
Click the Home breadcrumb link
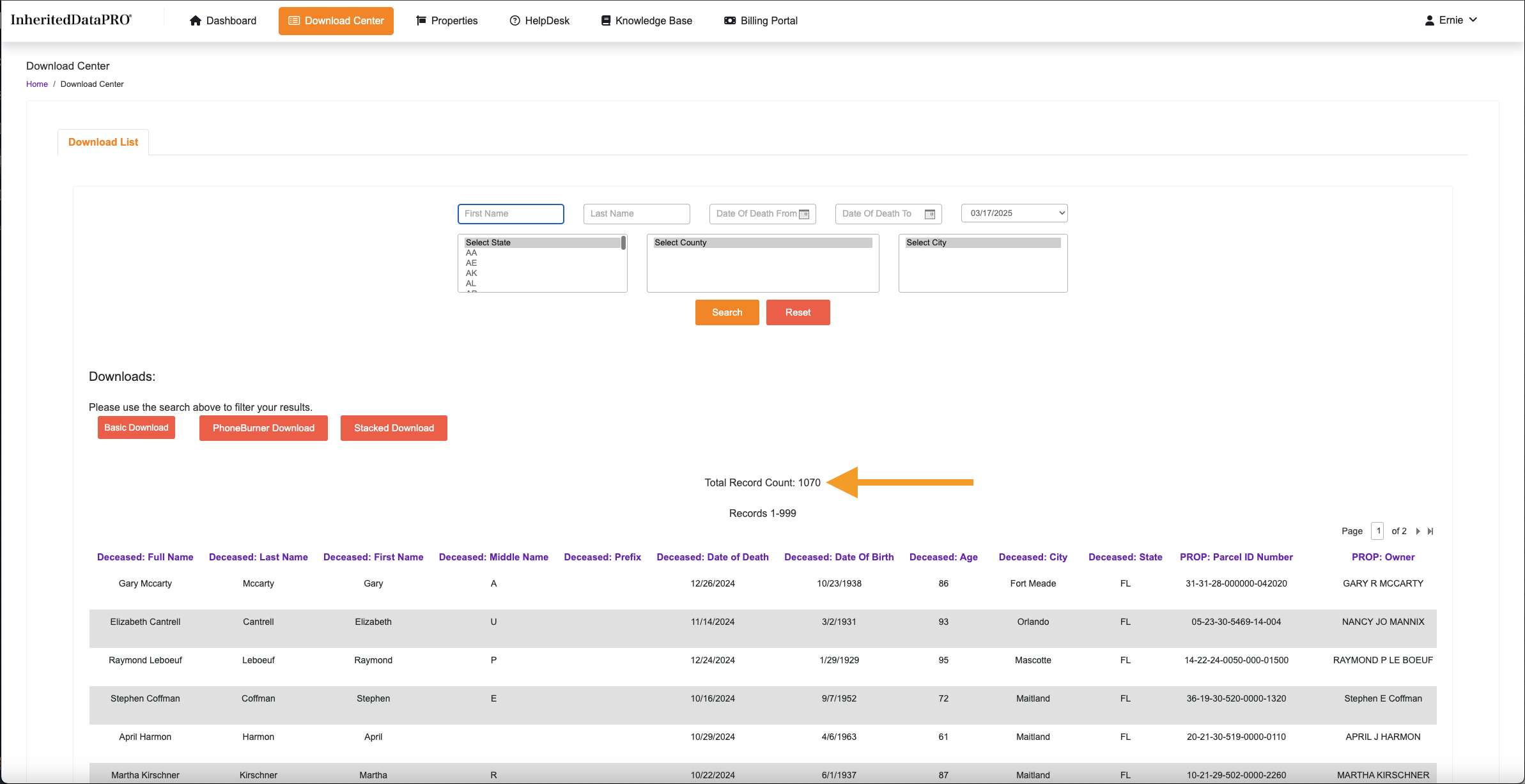[37, 84]
